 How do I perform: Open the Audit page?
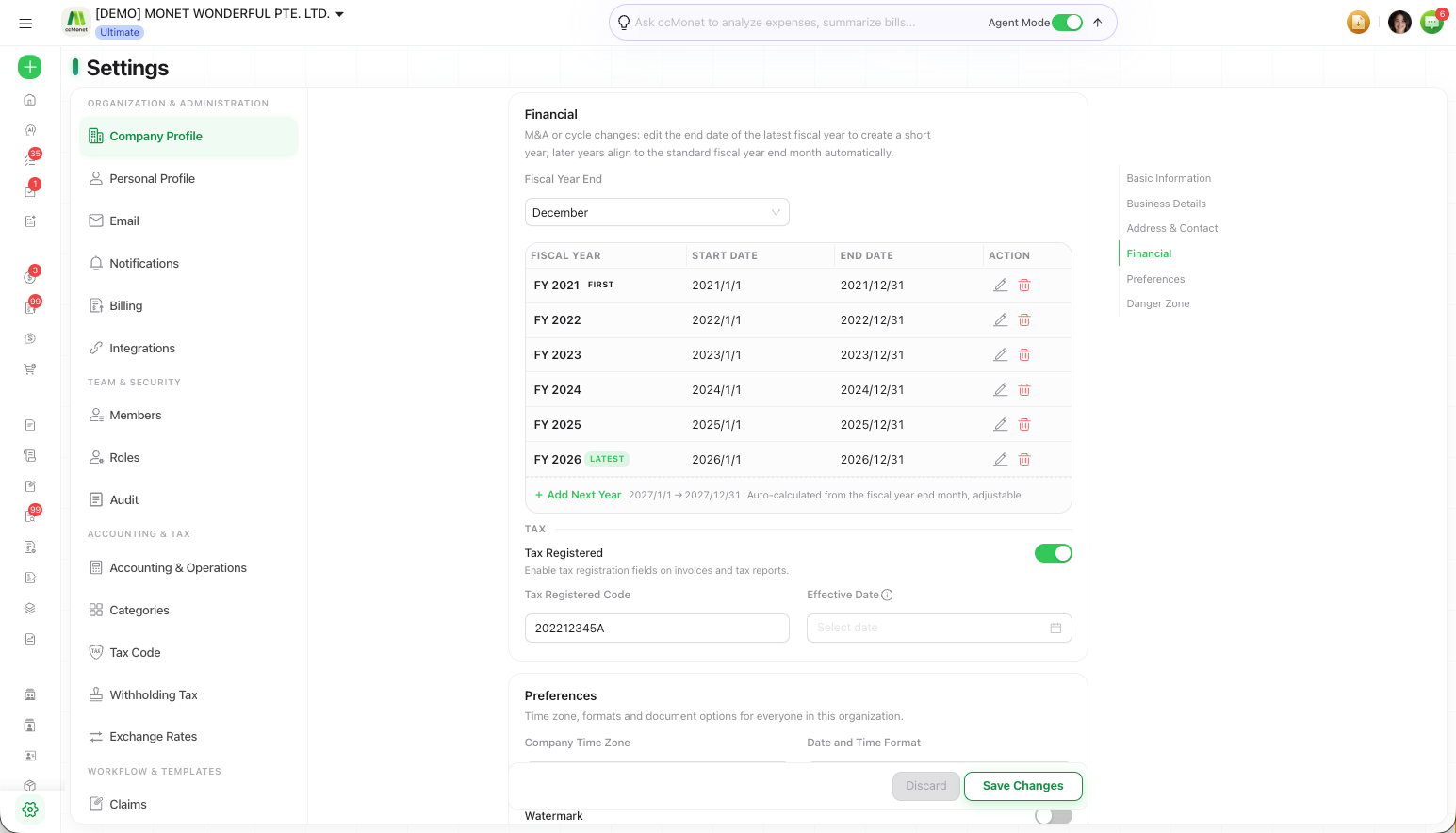[188, 500]
